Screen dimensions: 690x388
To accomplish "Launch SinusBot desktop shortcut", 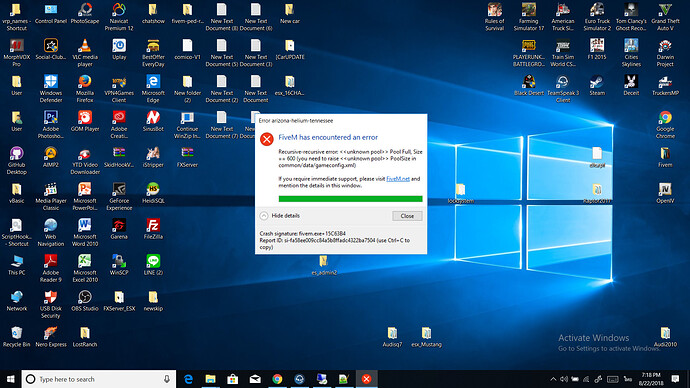I will [153, 121].
